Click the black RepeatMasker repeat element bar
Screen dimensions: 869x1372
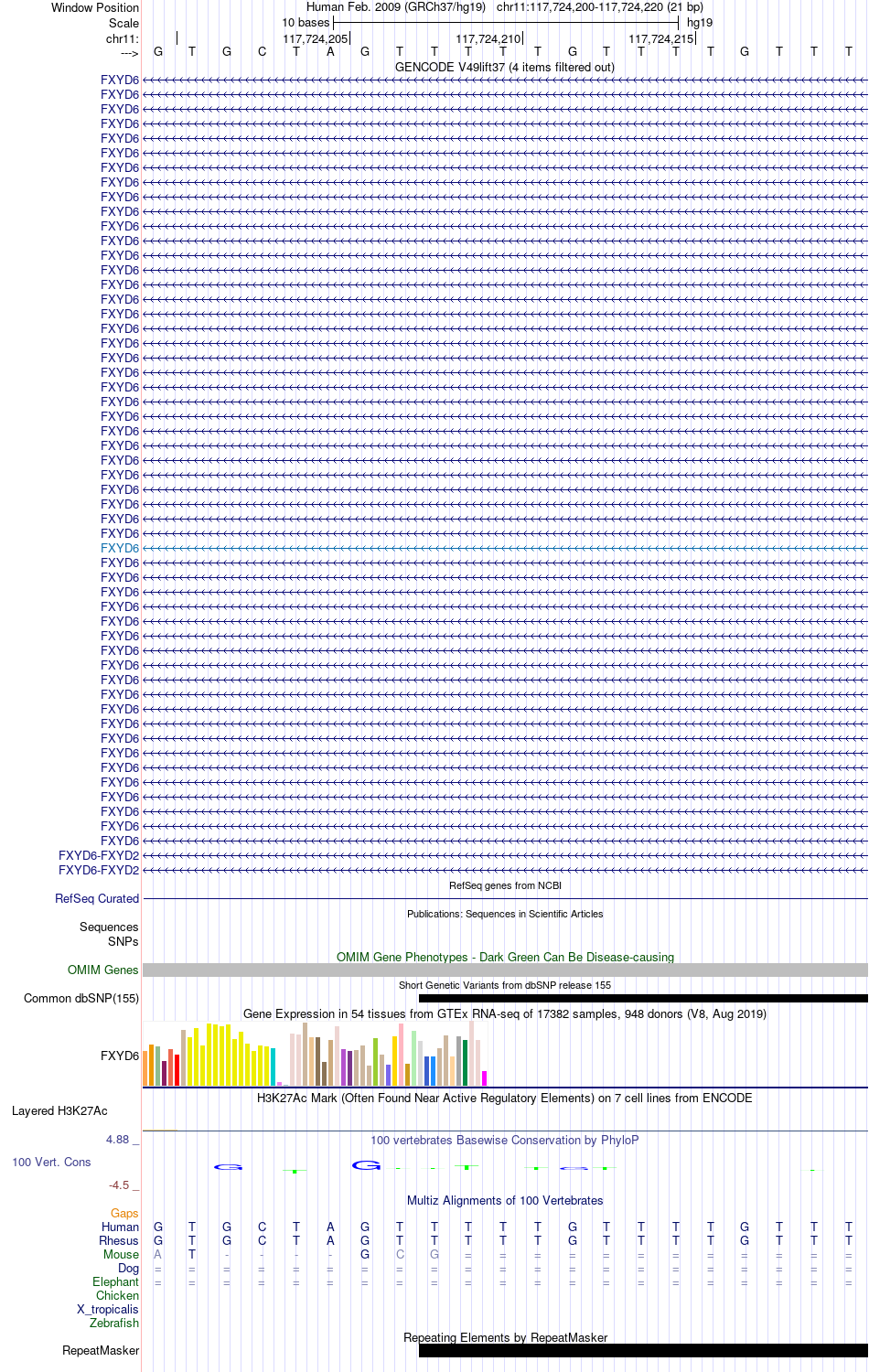point(643,1351)
